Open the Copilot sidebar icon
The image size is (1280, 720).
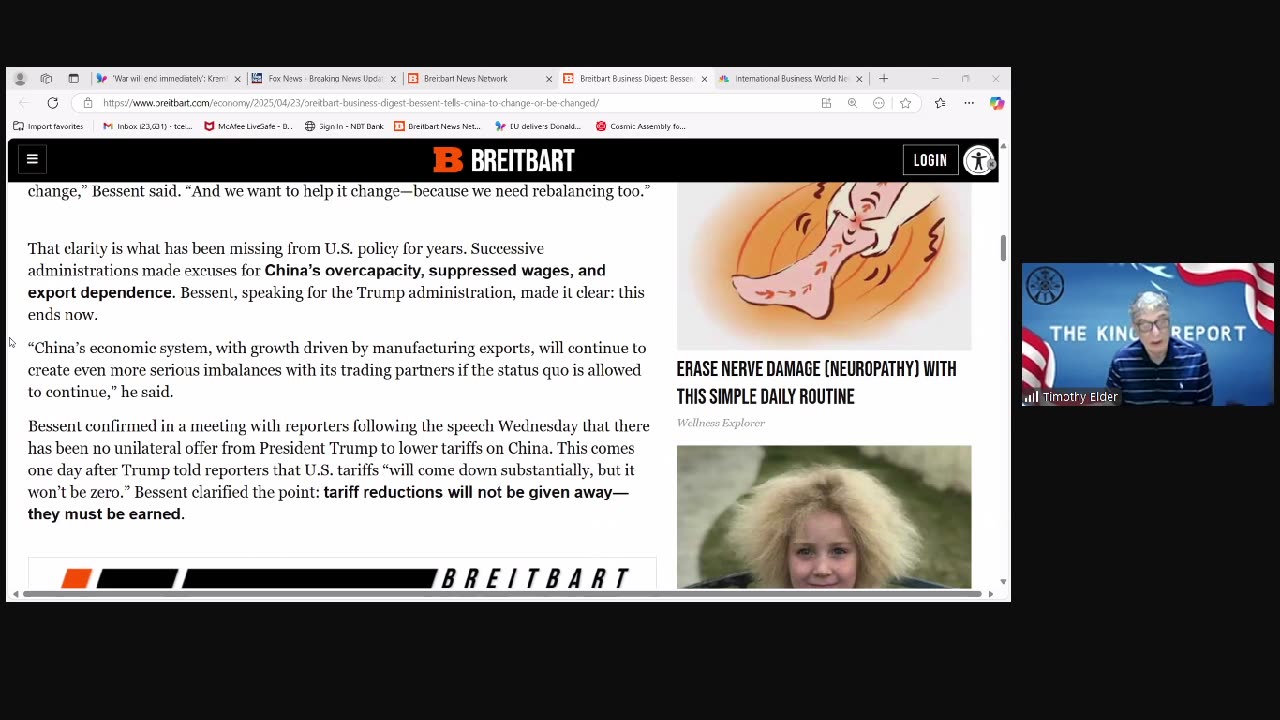[997, 103]
